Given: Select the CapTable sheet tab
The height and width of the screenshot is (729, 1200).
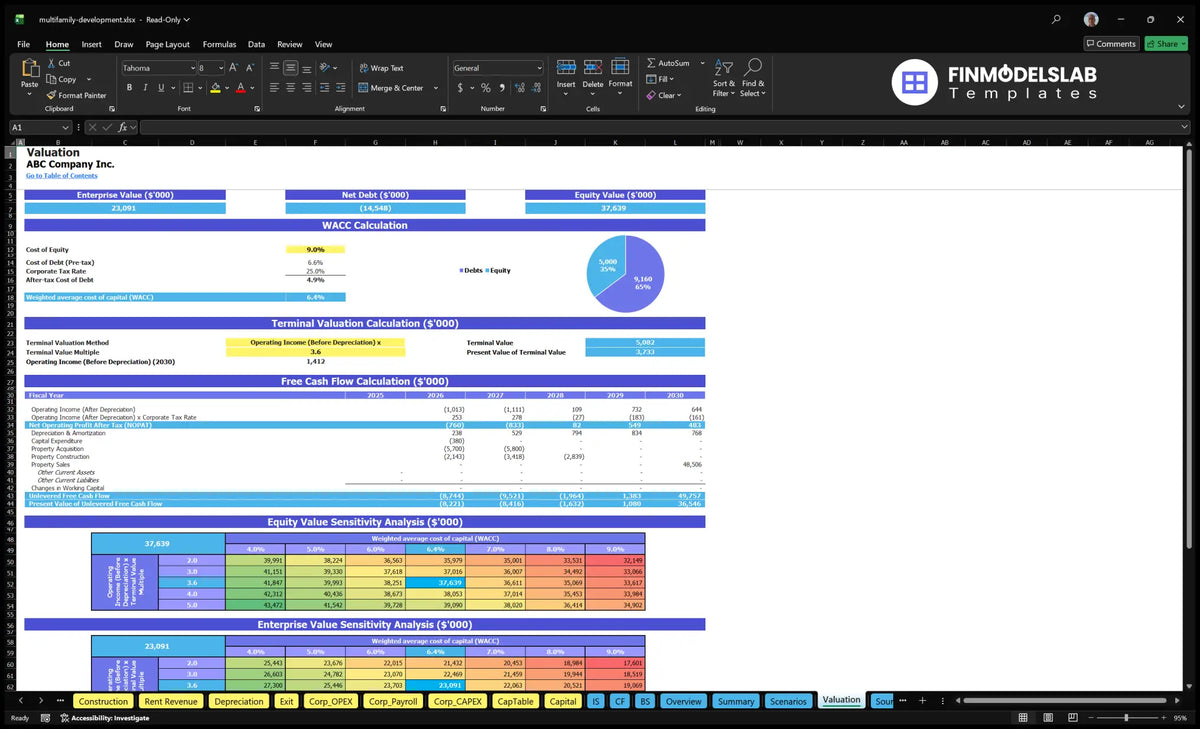Looking at the screenshot, I should [515, 701].
